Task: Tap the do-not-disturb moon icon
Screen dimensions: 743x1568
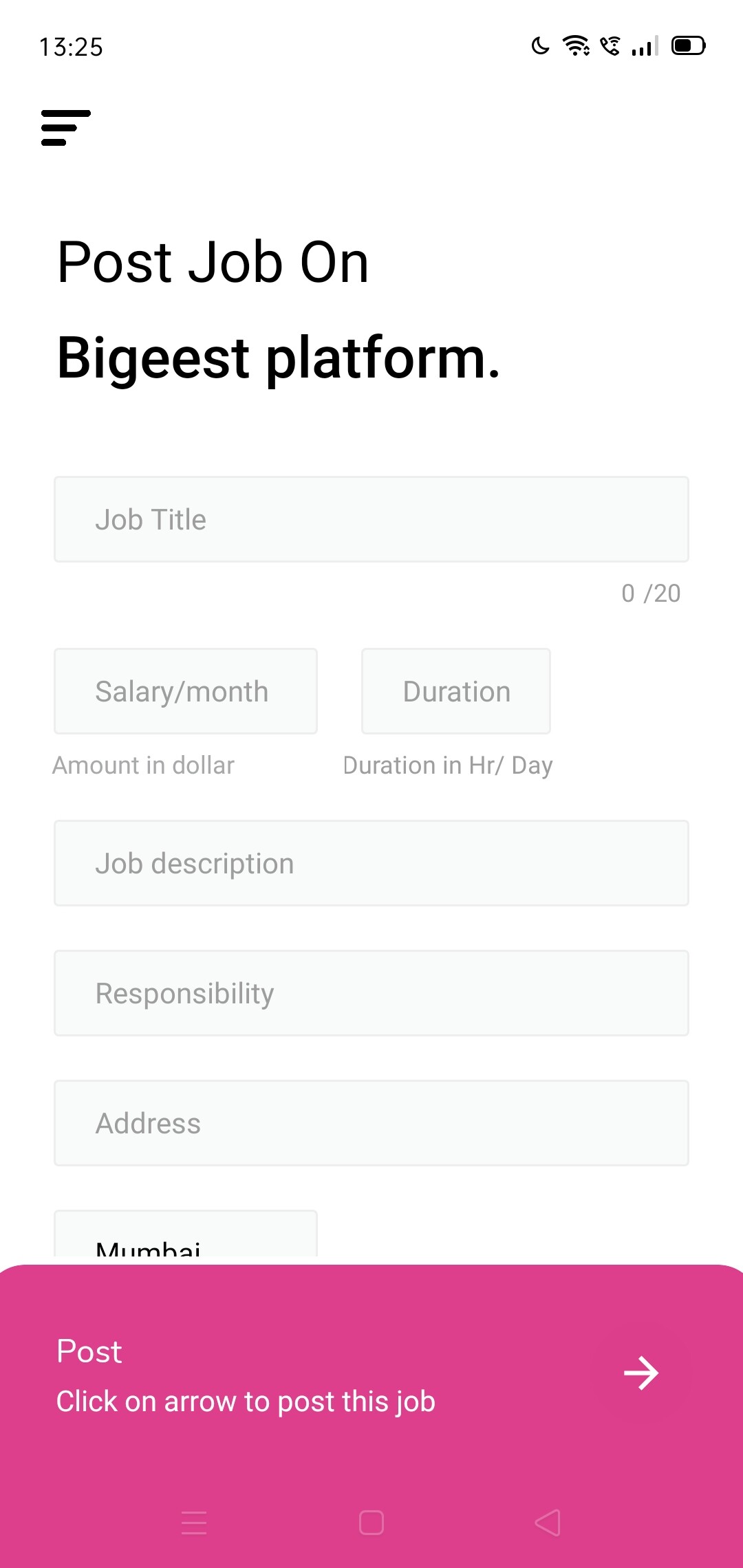Action: (x=541, y=46)
